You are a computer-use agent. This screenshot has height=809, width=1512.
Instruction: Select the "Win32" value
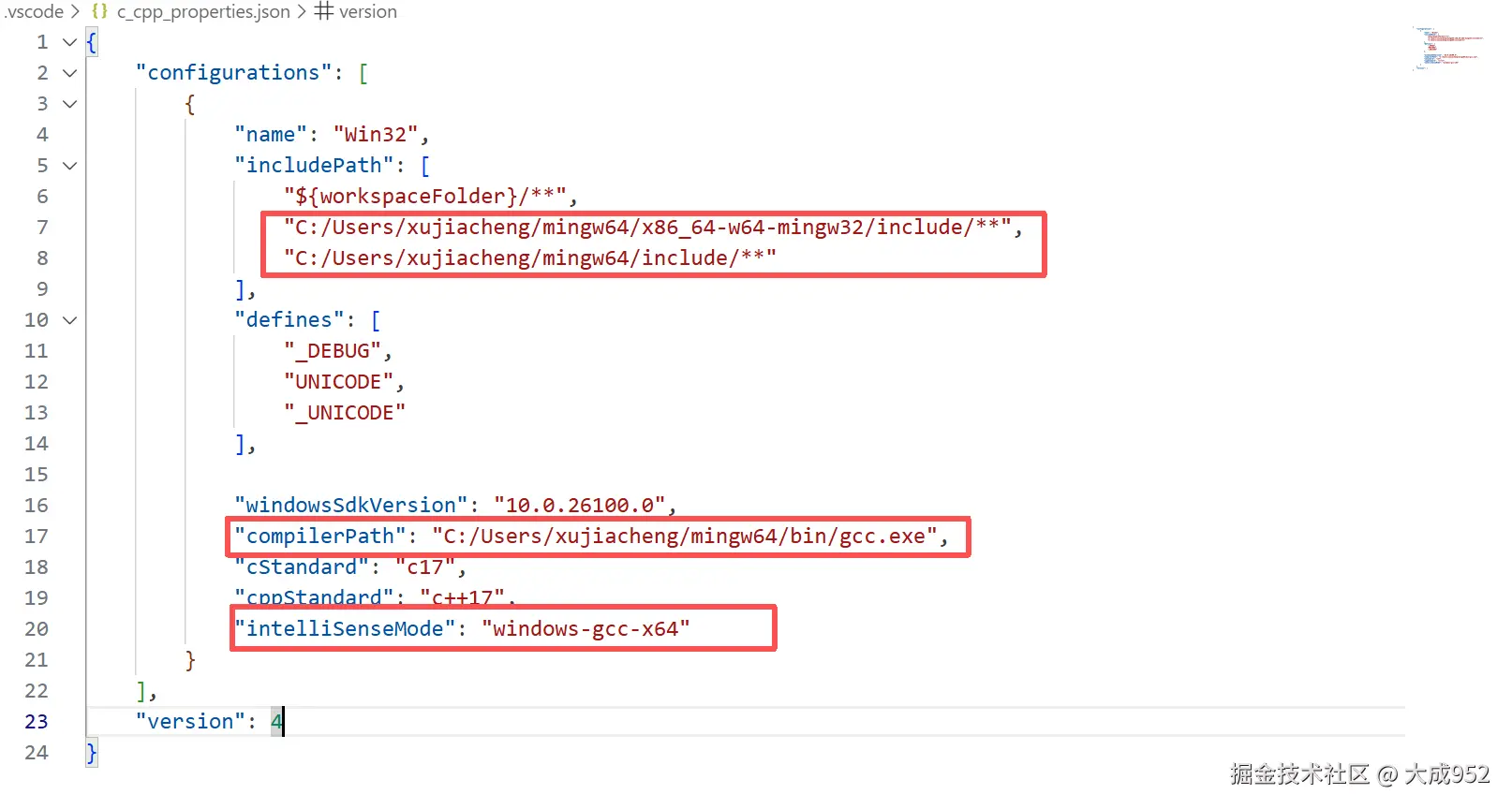coord(376,135)
